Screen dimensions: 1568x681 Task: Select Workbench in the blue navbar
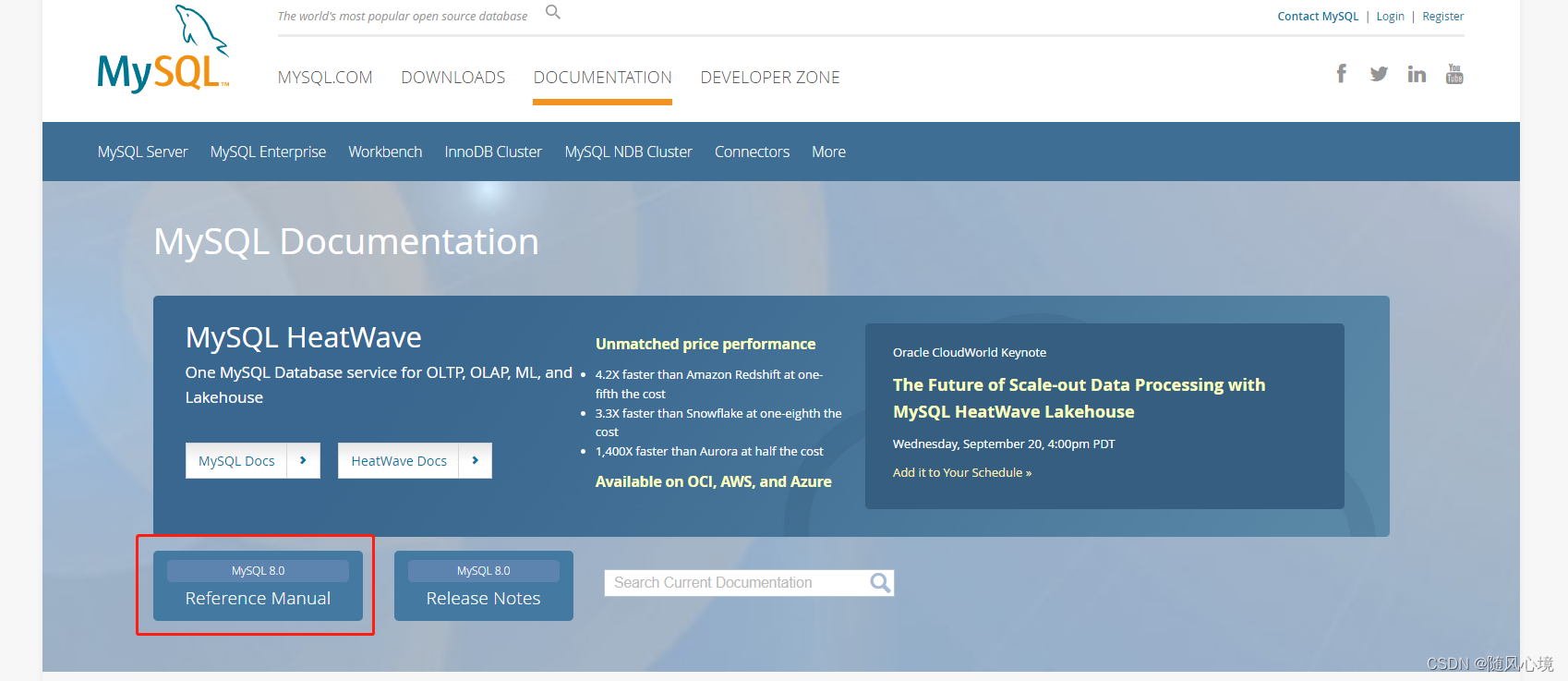tap(385, 152)
